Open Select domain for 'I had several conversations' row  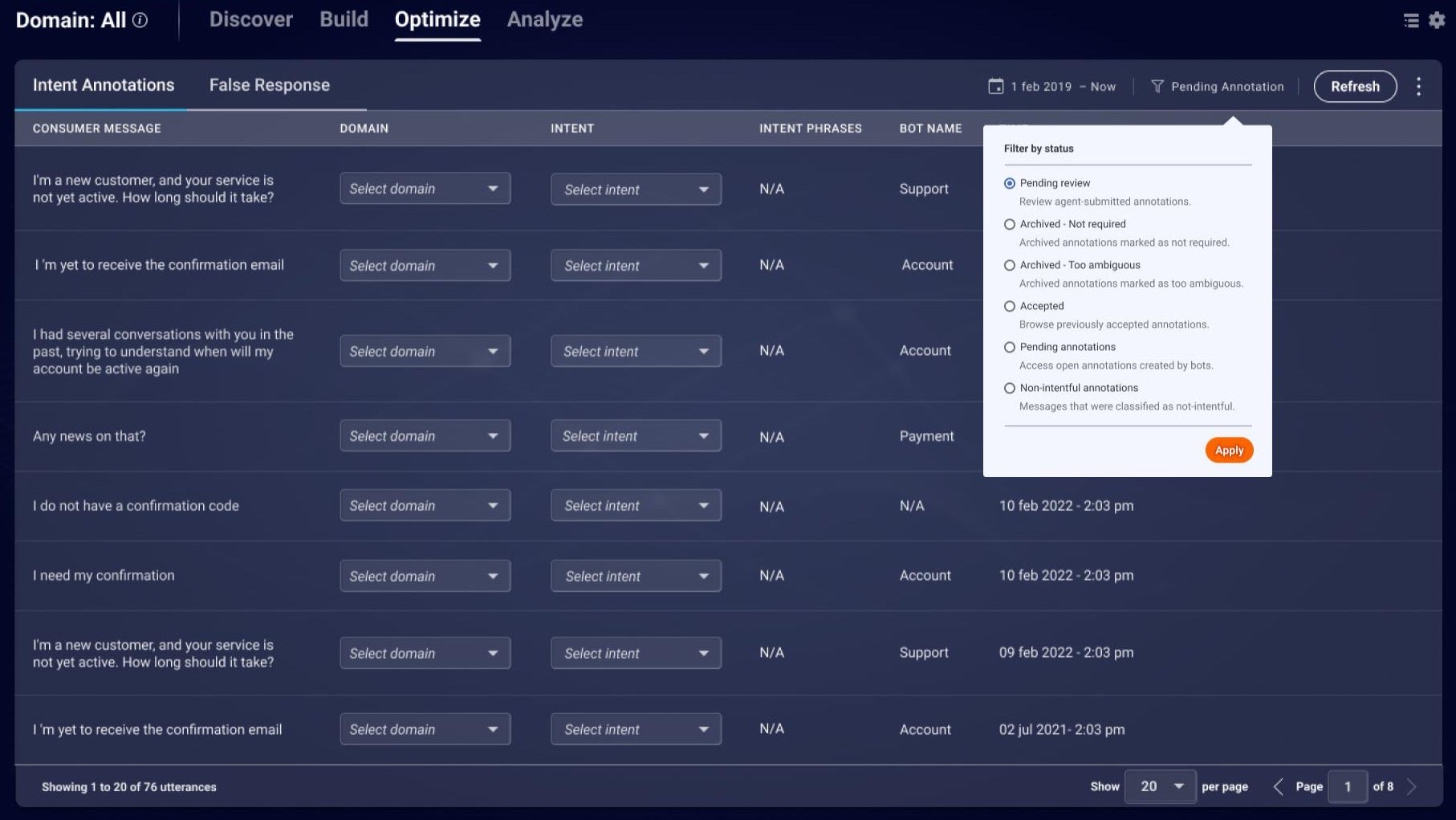click(425, 351)
